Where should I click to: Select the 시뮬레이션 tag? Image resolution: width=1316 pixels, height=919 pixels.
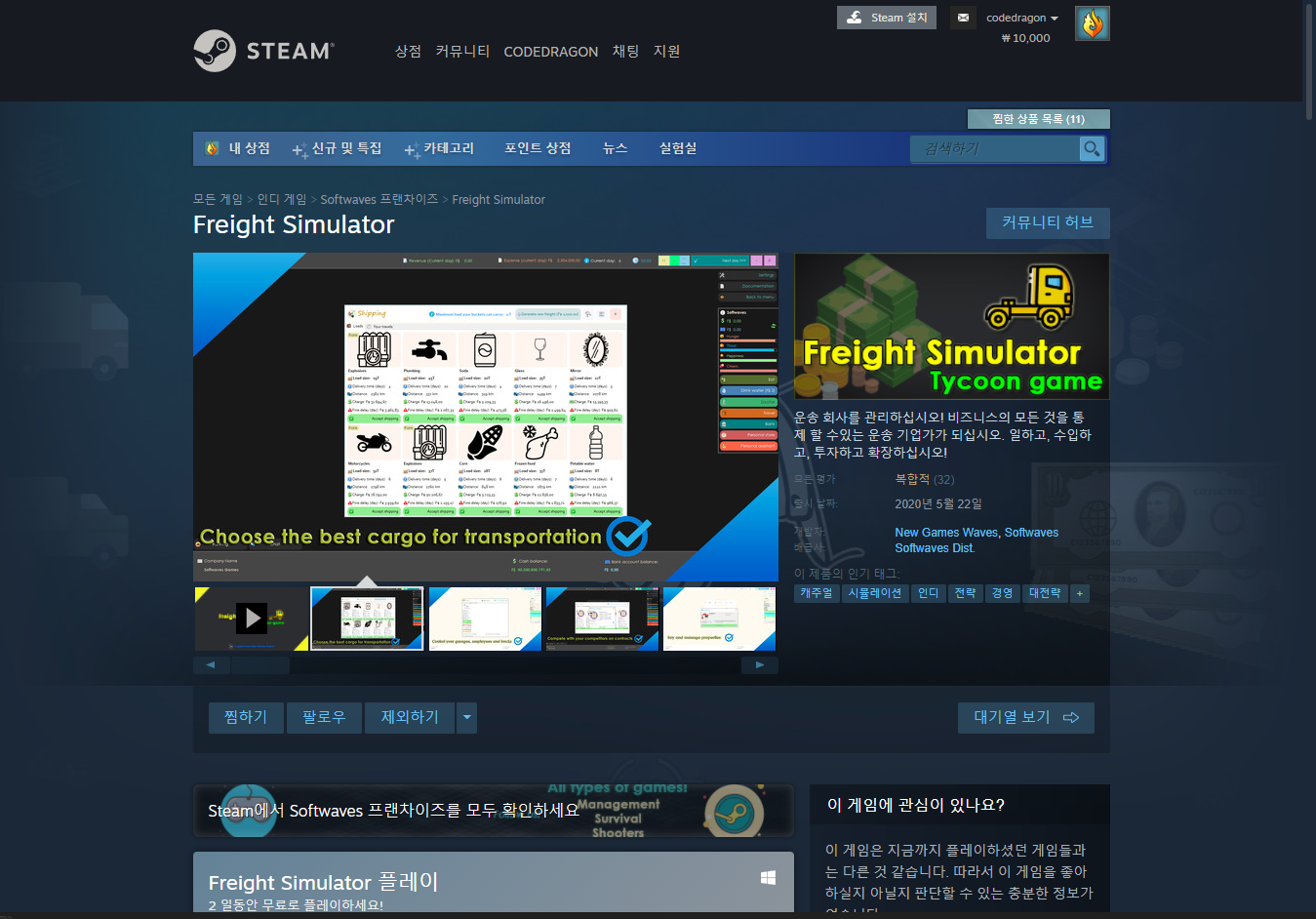(875, 593)
